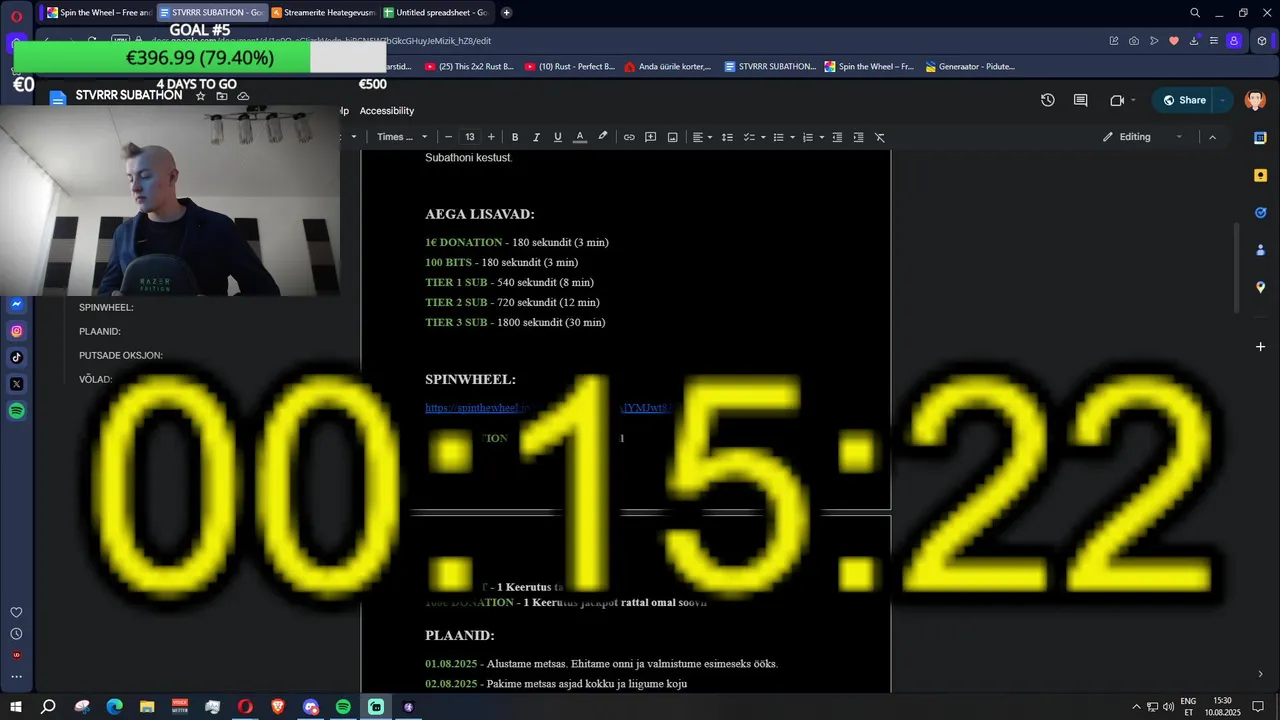Open the highlight color pen tool
The width and height of the screenshot is (1280, 720).
pyautogui.click(x=602, y=137)
